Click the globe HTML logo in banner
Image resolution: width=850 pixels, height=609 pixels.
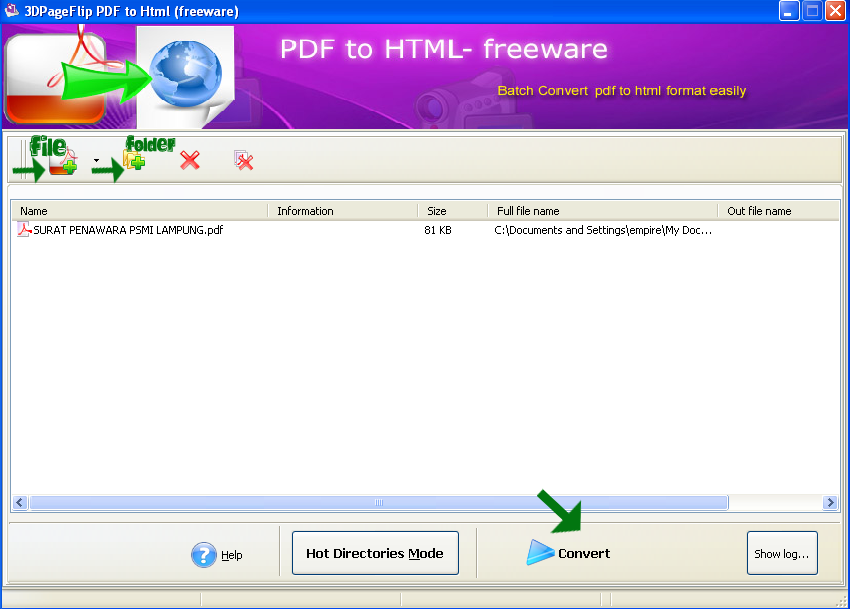click(x=185, y=74)
